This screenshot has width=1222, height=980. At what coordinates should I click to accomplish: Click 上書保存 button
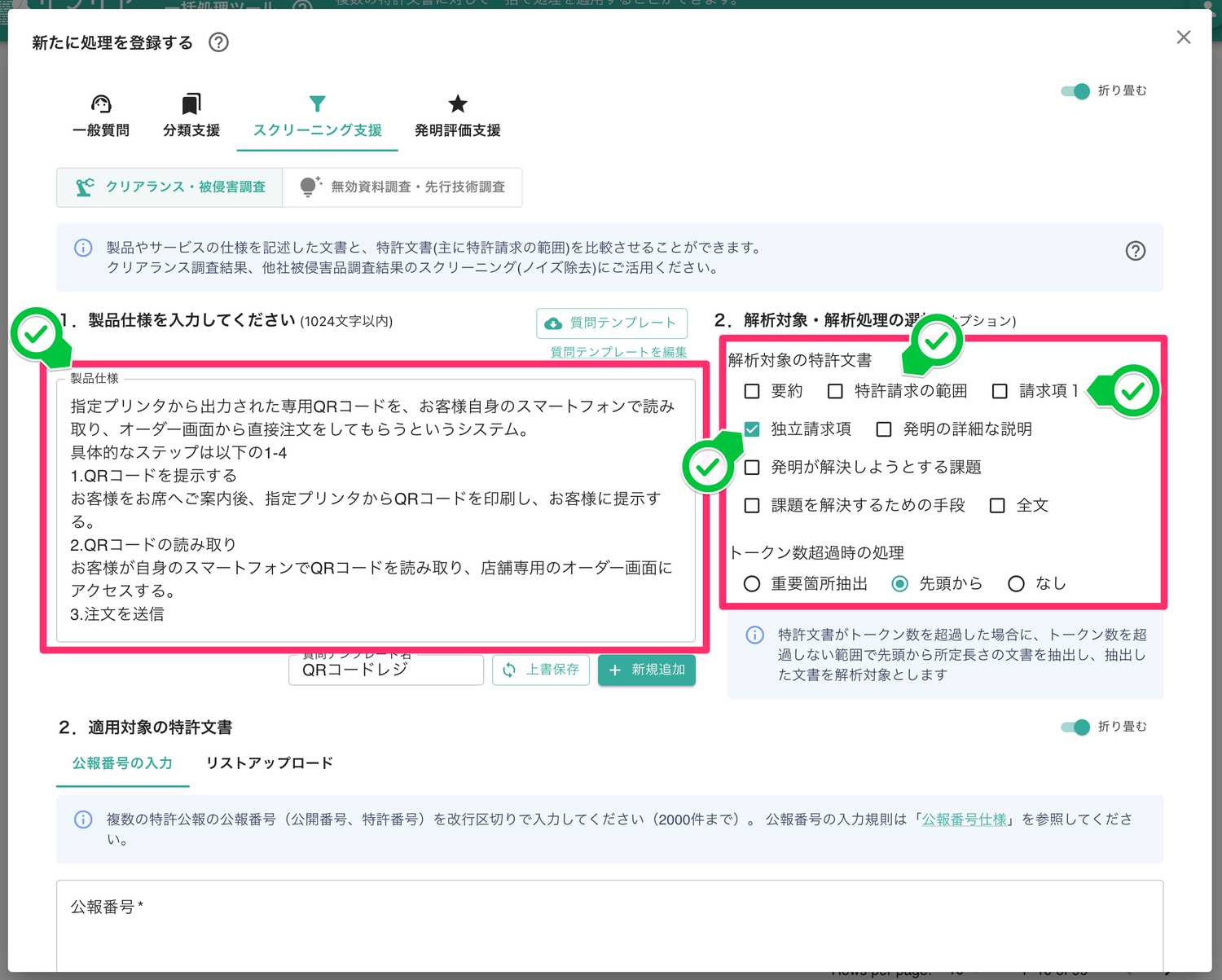coord(541,670)
